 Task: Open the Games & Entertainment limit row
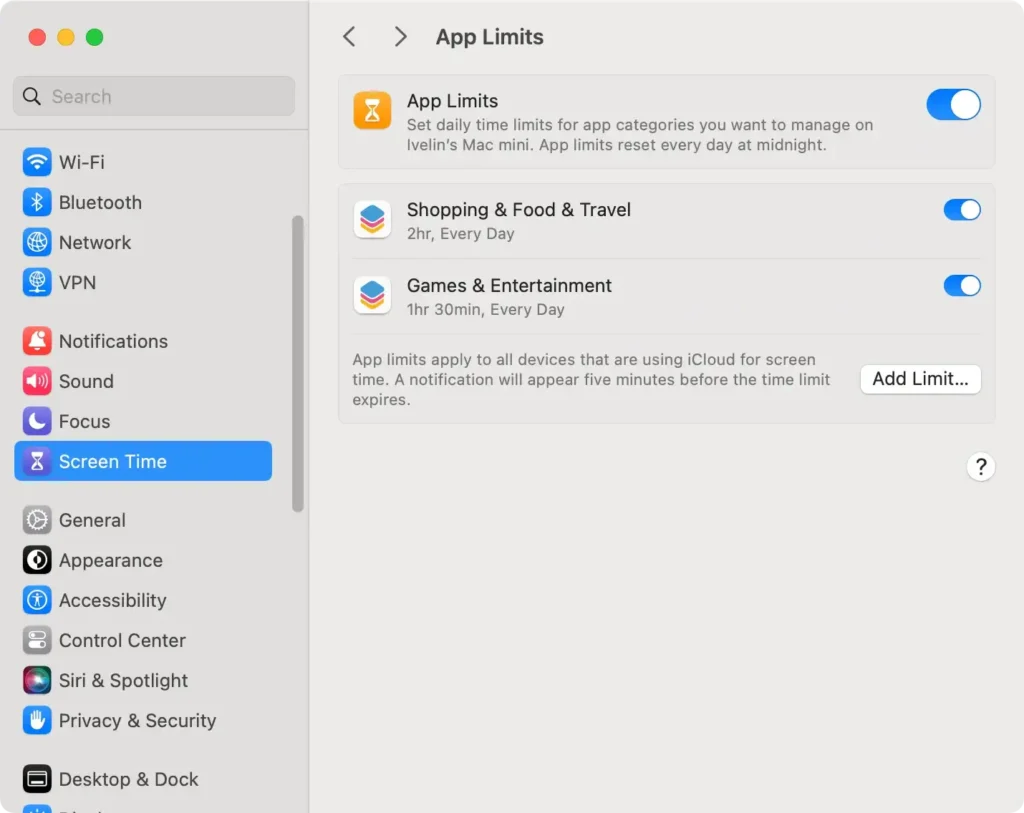point(600,296)
